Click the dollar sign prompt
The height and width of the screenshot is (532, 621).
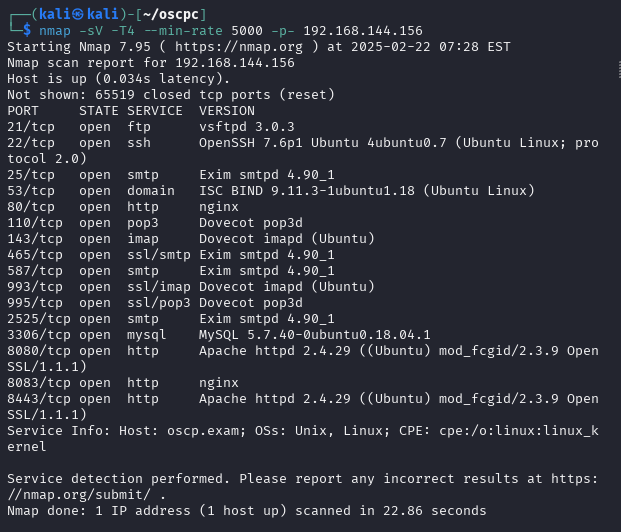[x=27, y=30]
